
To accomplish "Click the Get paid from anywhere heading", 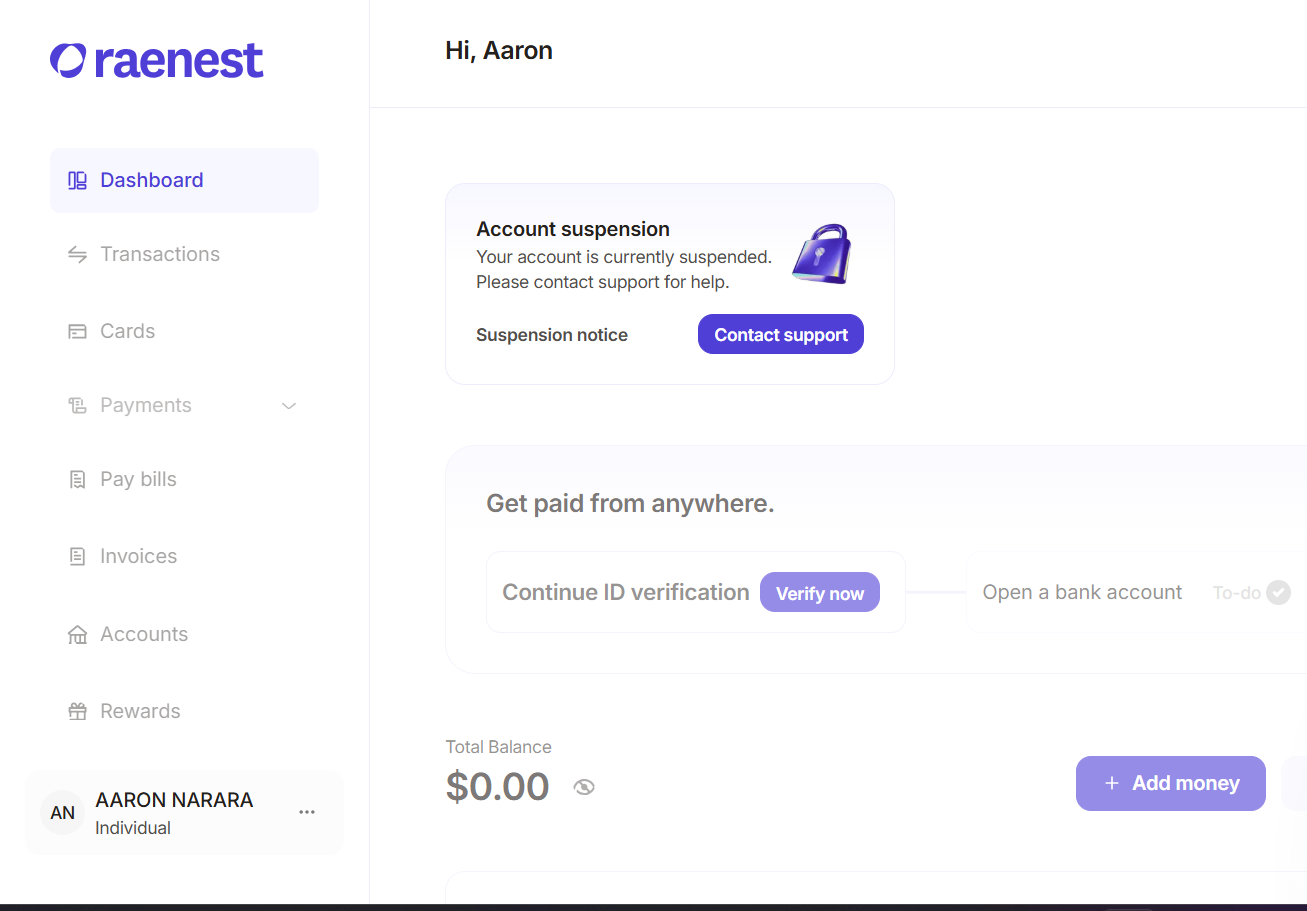I will [x=630, y=504].
